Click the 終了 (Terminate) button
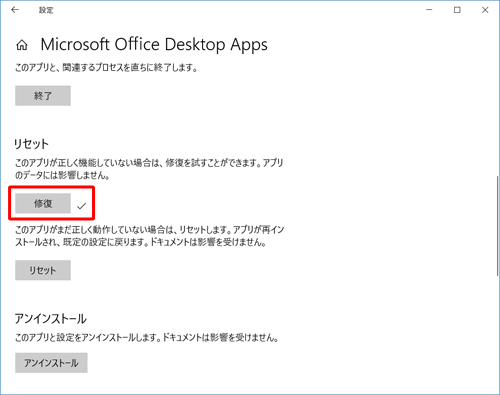The image size is (500, 395). (43, 96)
